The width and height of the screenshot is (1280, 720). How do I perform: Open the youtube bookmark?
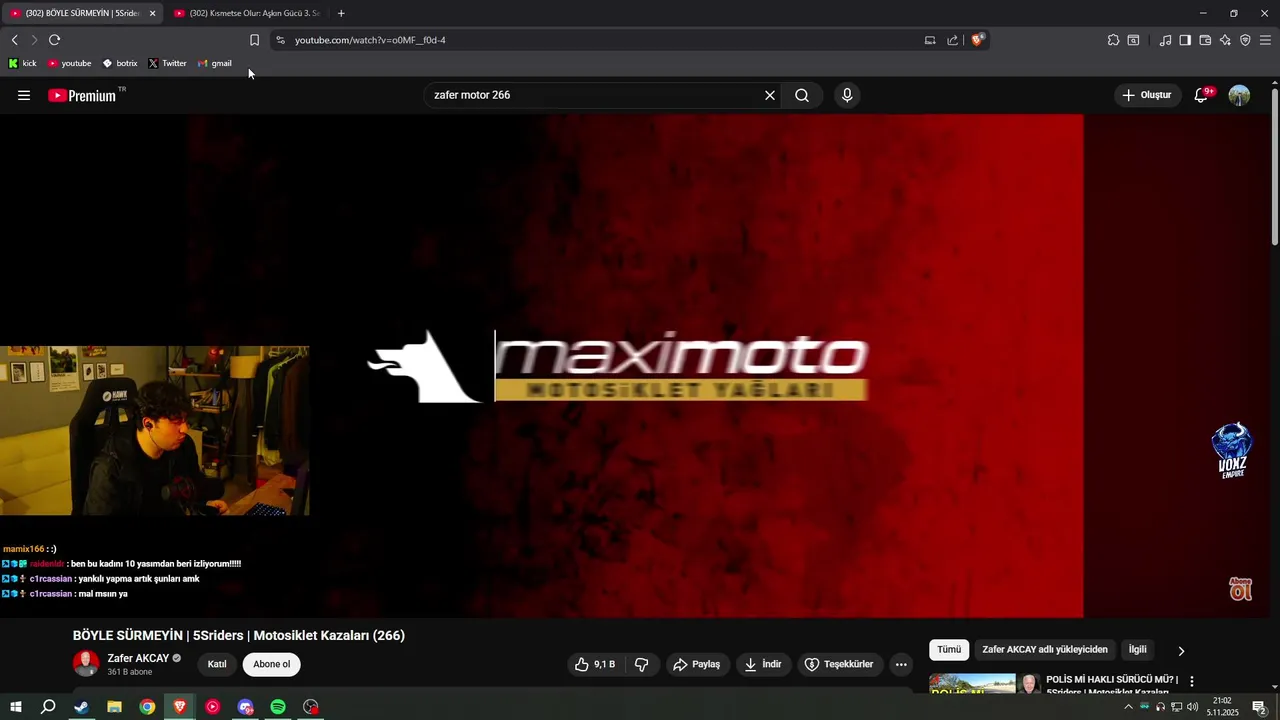coord(69,63)
